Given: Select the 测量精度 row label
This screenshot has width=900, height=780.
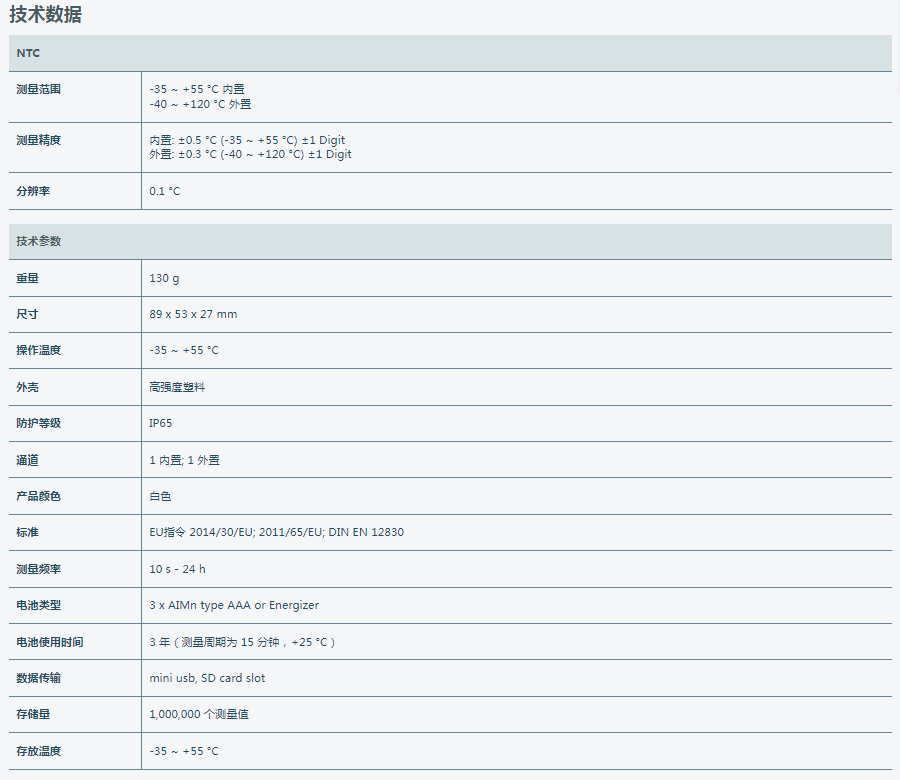Looking at the screenshot, I should click(39, 140).
